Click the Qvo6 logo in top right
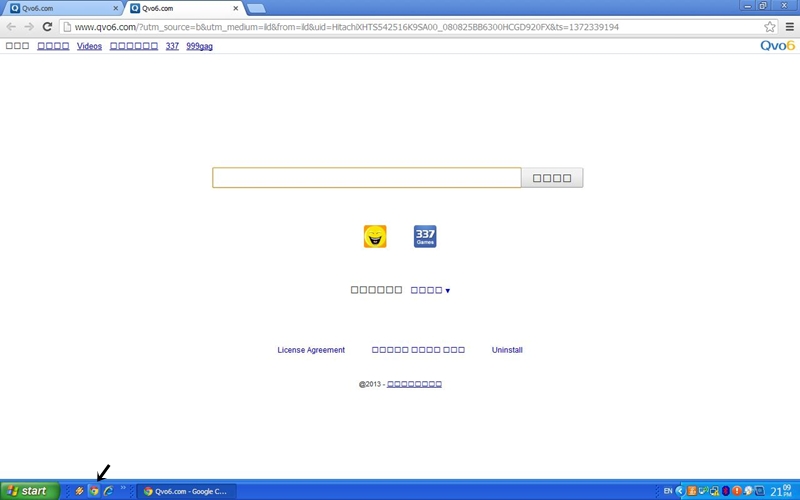 point(777,46)
